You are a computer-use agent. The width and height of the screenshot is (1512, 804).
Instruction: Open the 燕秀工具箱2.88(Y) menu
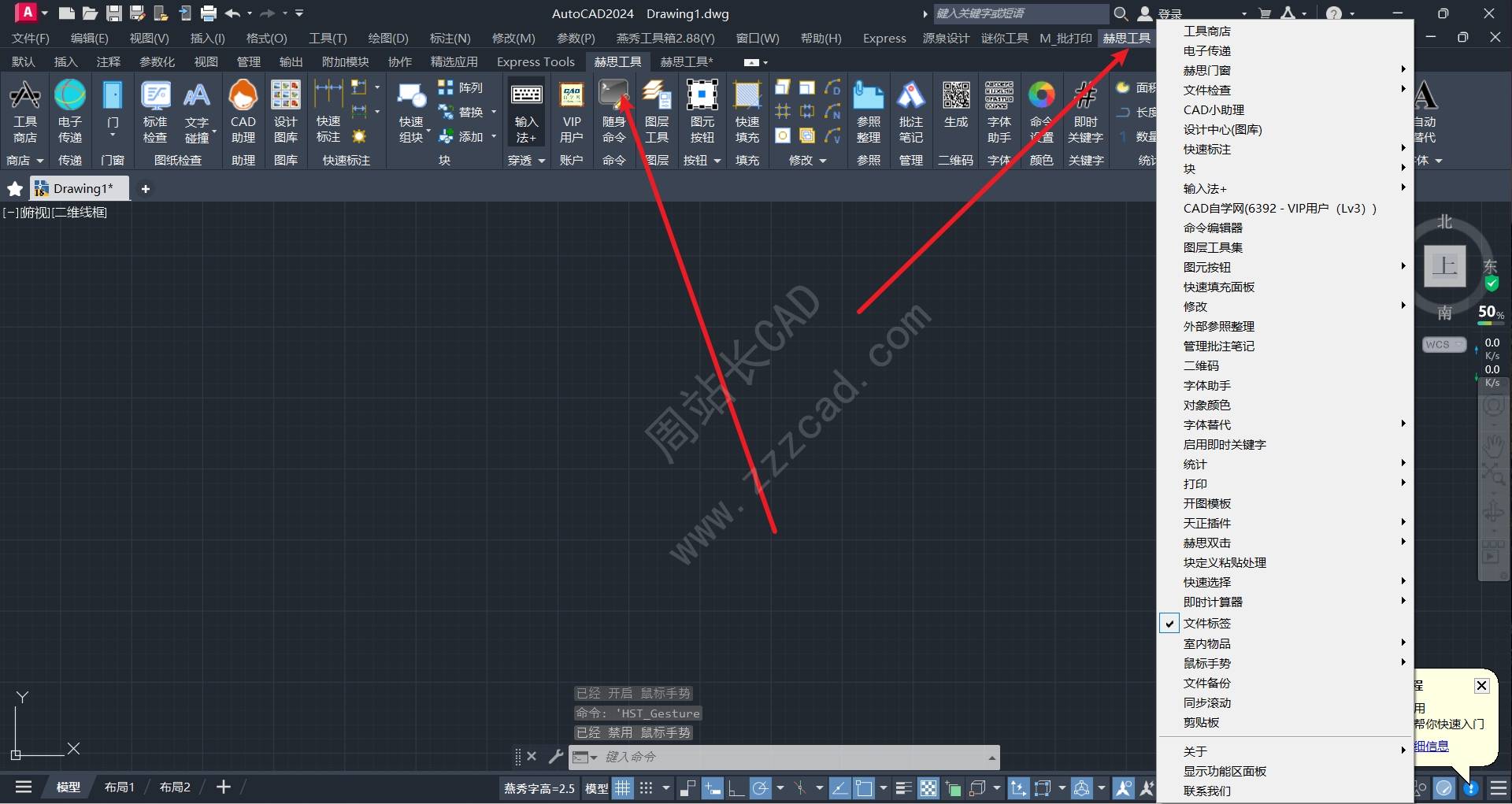point(665,38)
